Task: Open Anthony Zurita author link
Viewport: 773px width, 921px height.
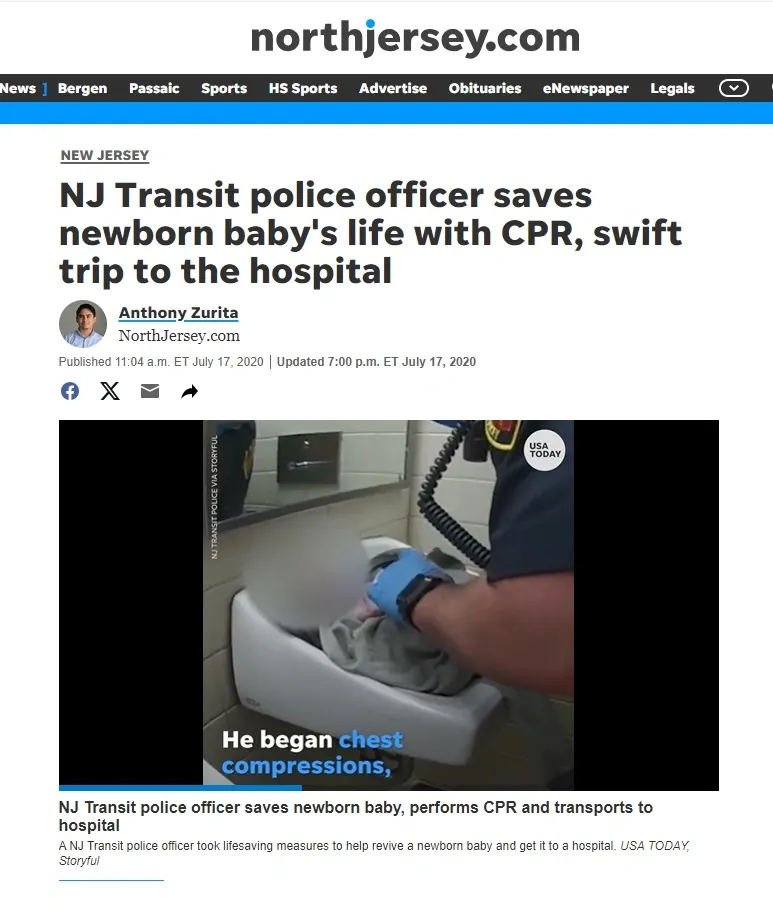Action: click(x=178, y=313)
